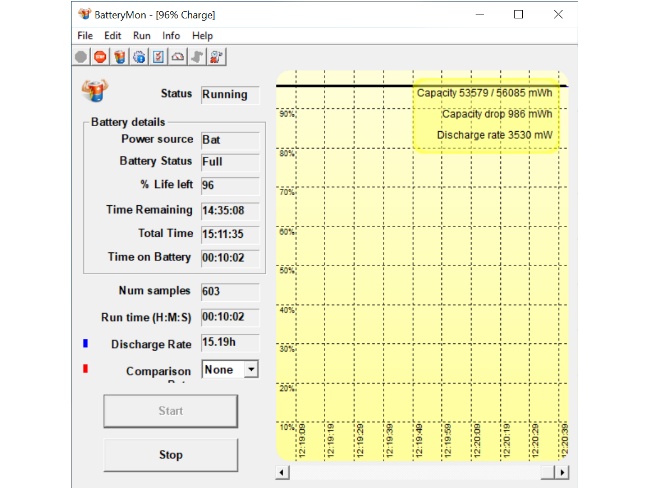Viewport: 650px width, 488px height.
Task: Click the Status field showing Running
Action: tap(230, 95)
